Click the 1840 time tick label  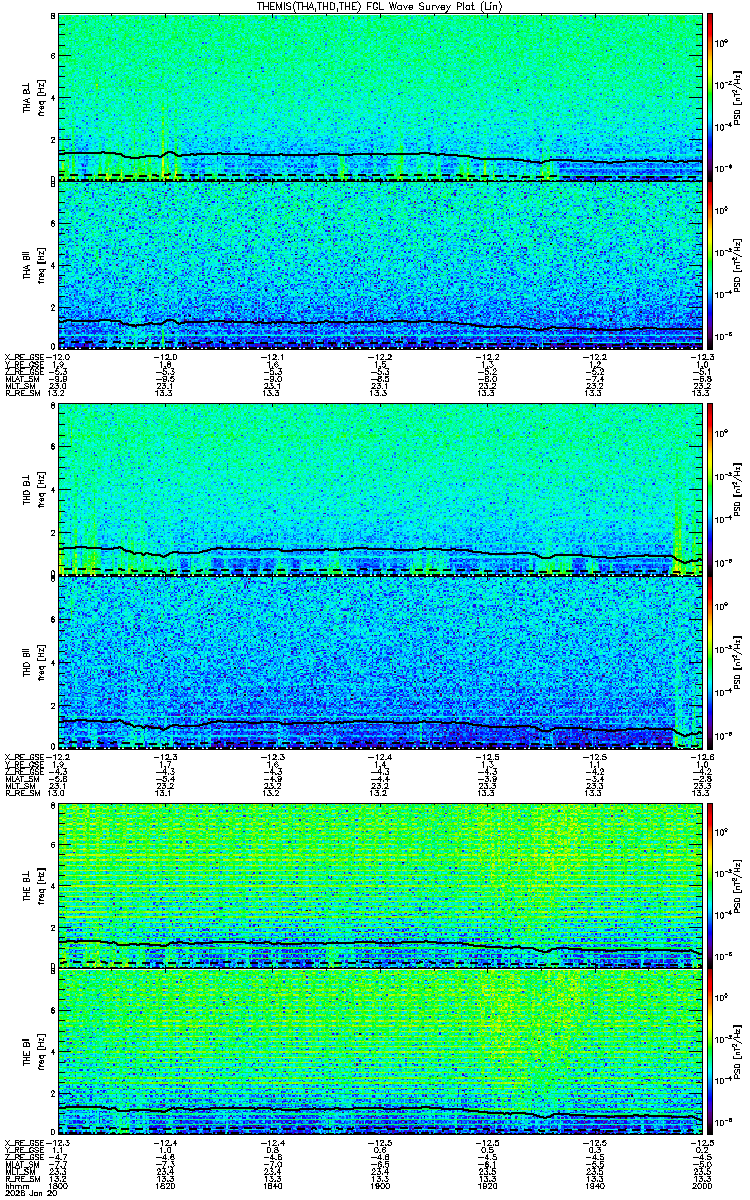pyautogui.click(x=273, y=1185)
